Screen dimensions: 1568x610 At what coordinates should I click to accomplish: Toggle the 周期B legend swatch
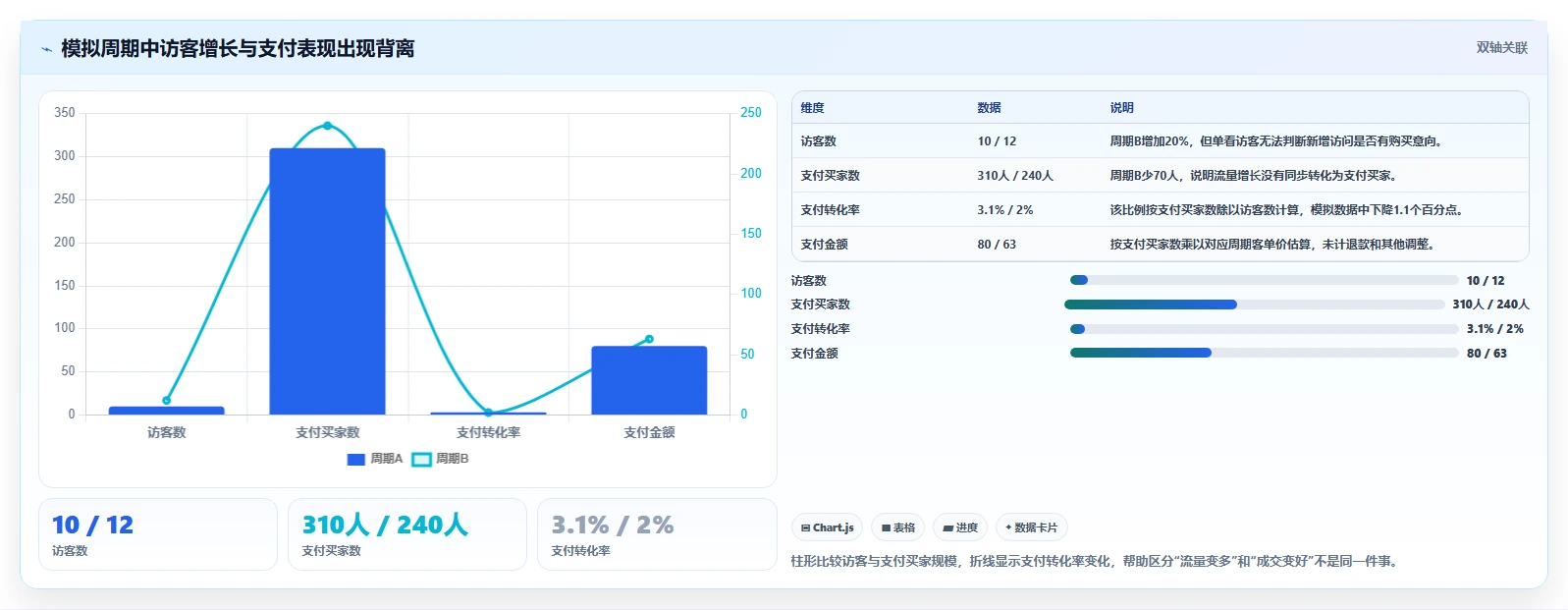coord(421,459)
